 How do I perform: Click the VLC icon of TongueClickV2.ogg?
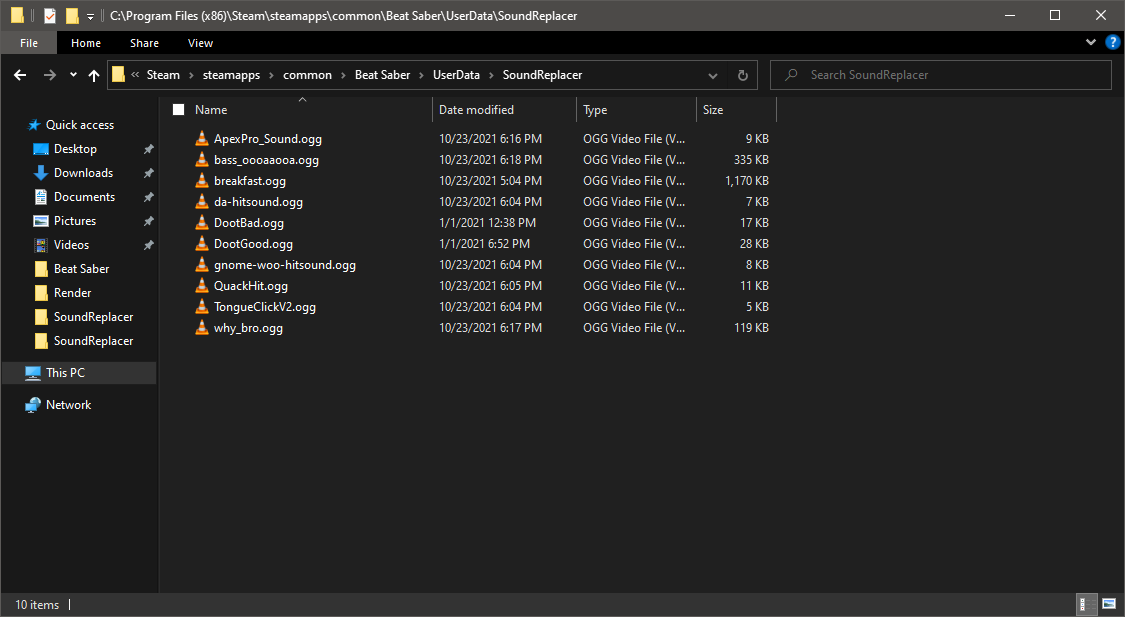pos(202,306)
